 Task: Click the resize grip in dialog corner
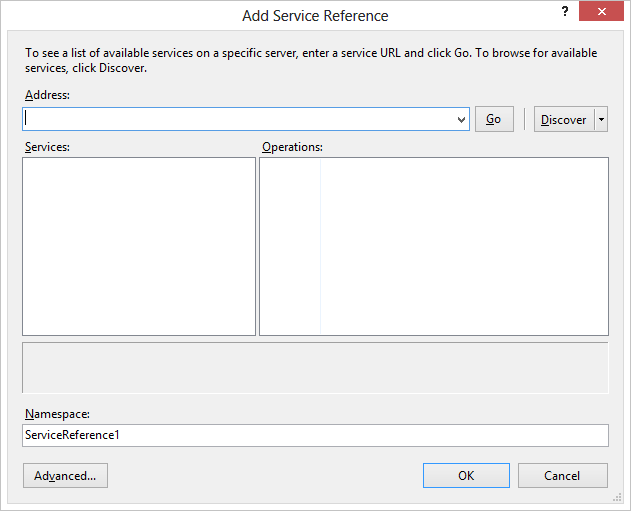pyautogui.click(x=617, y=498)
